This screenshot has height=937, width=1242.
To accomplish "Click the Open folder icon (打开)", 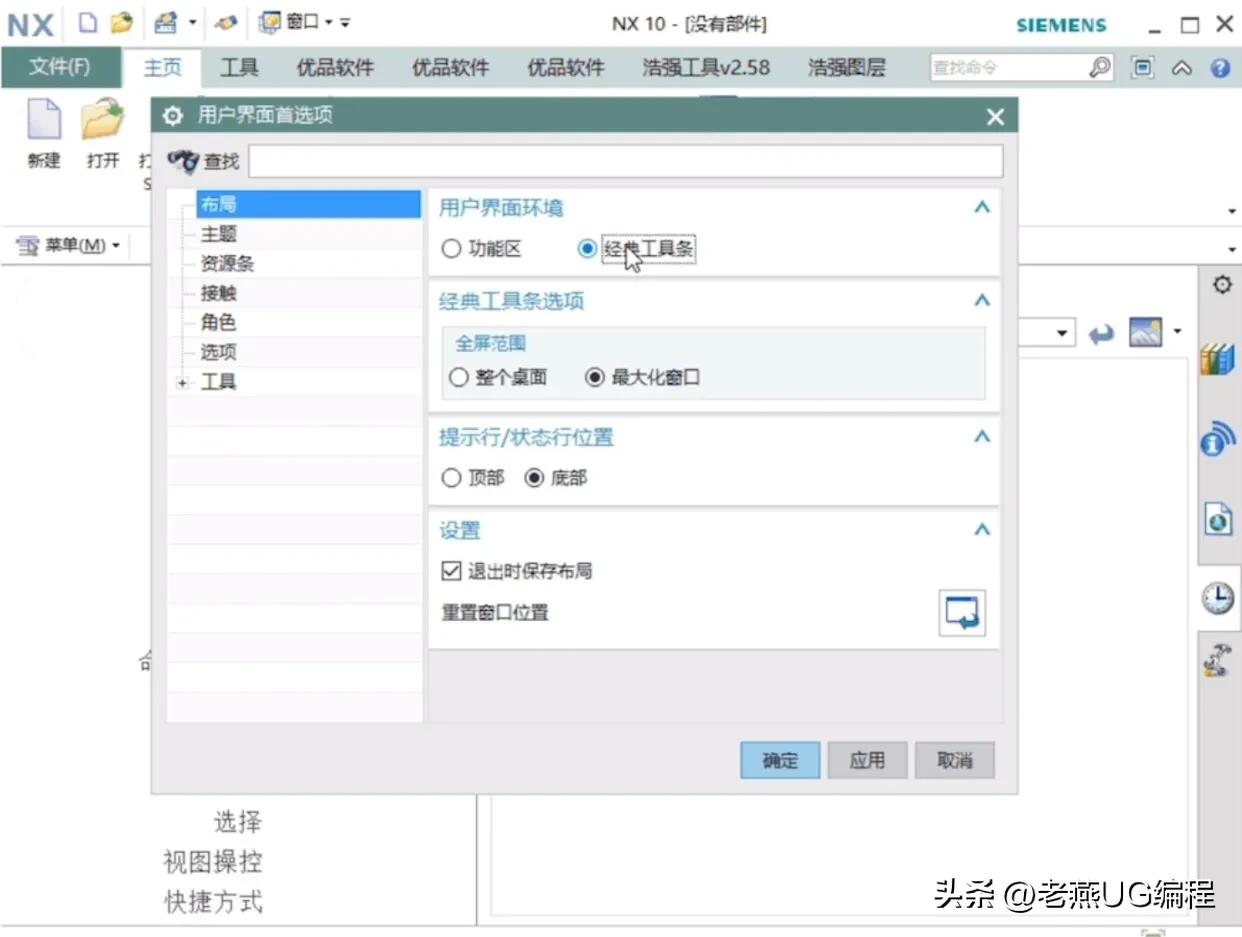I will coord(102,122).
